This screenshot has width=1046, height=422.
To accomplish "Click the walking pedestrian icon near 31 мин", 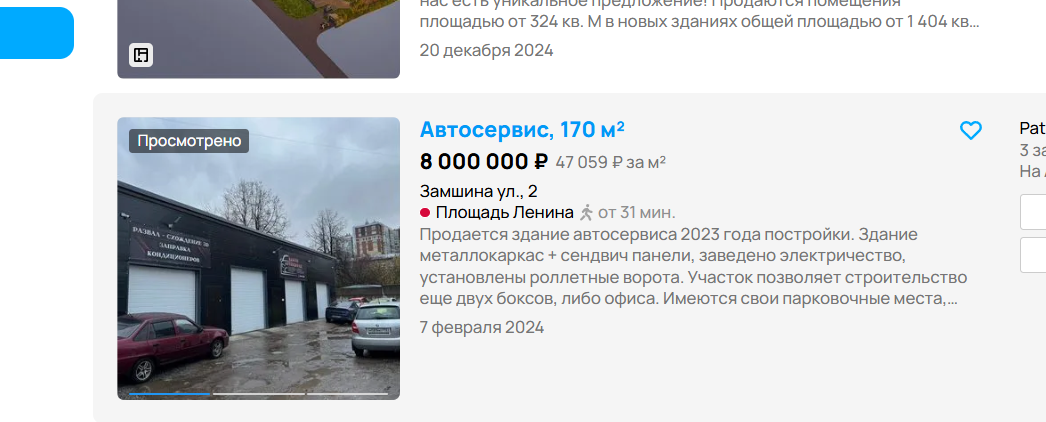I will [x=586, y=213].
